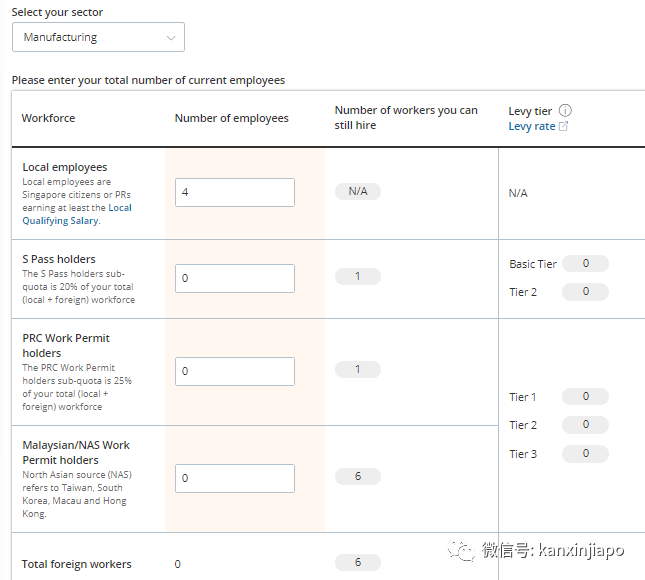The height and width of the screenshot is (580, 645).
Task: Open the Levy rate link
Action: point(532,126)
